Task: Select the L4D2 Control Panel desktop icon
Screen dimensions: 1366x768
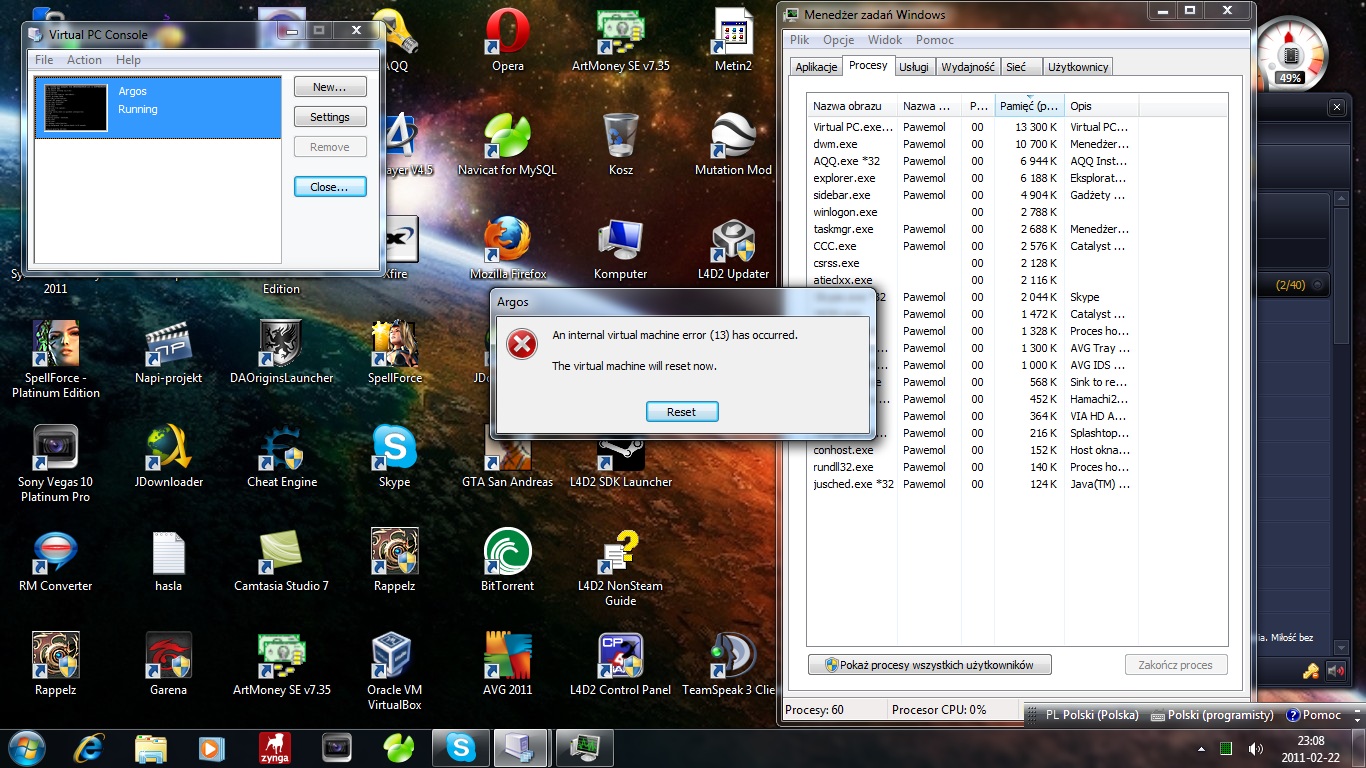Action: point(620,664)
